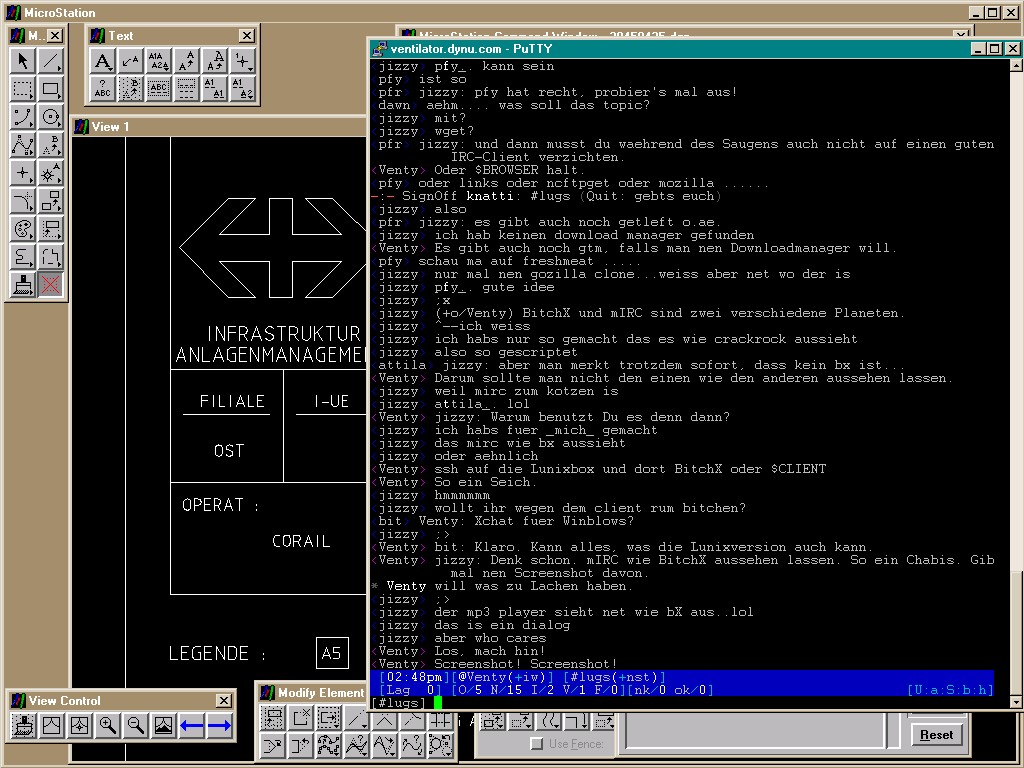Select the dashed data field lines tool
The width and height of the screenshot is (1024, 768).
click(x=187, y=89)
